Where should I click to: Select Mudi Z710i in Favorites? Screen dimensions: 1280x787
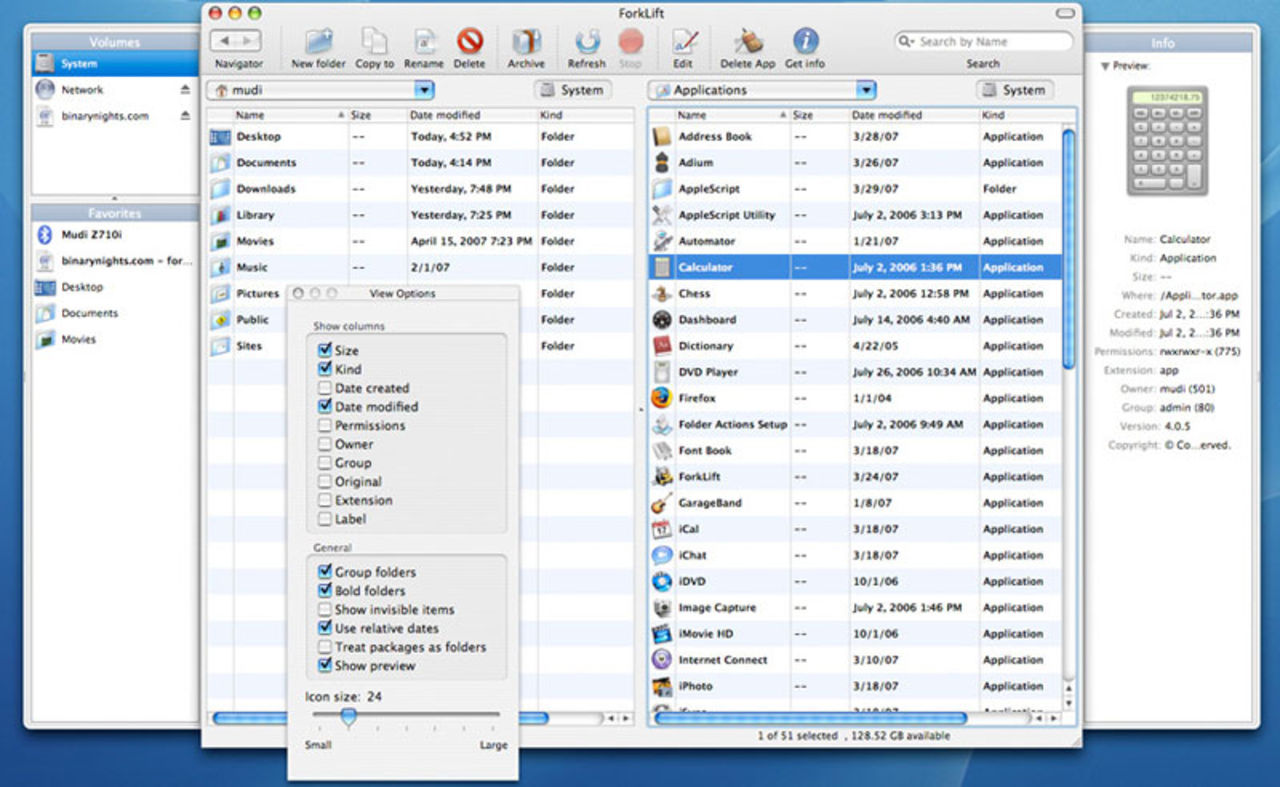coord(92,235)
